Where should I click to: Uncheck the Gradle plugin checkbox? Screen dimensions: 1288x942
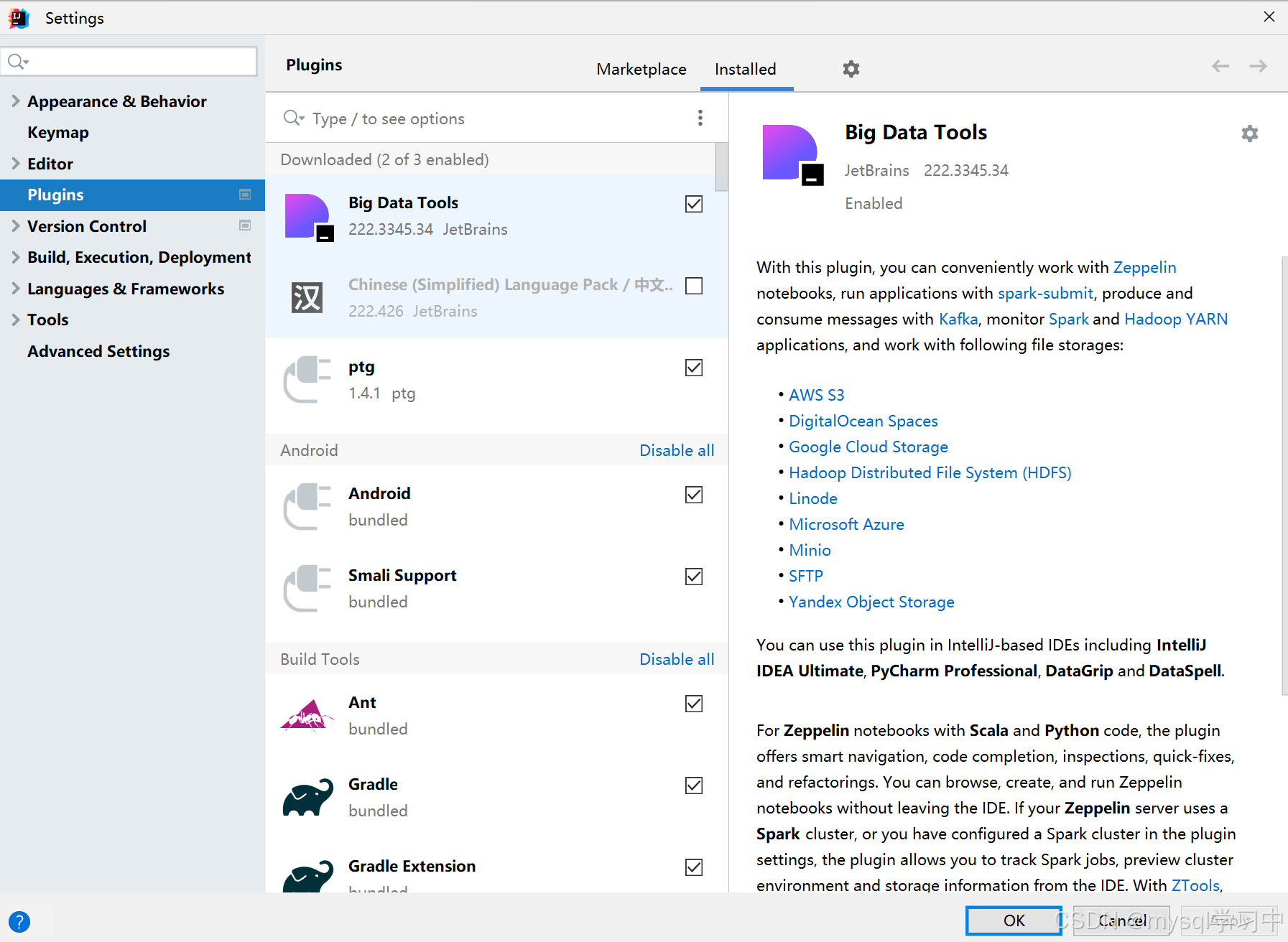coord(694,785)
